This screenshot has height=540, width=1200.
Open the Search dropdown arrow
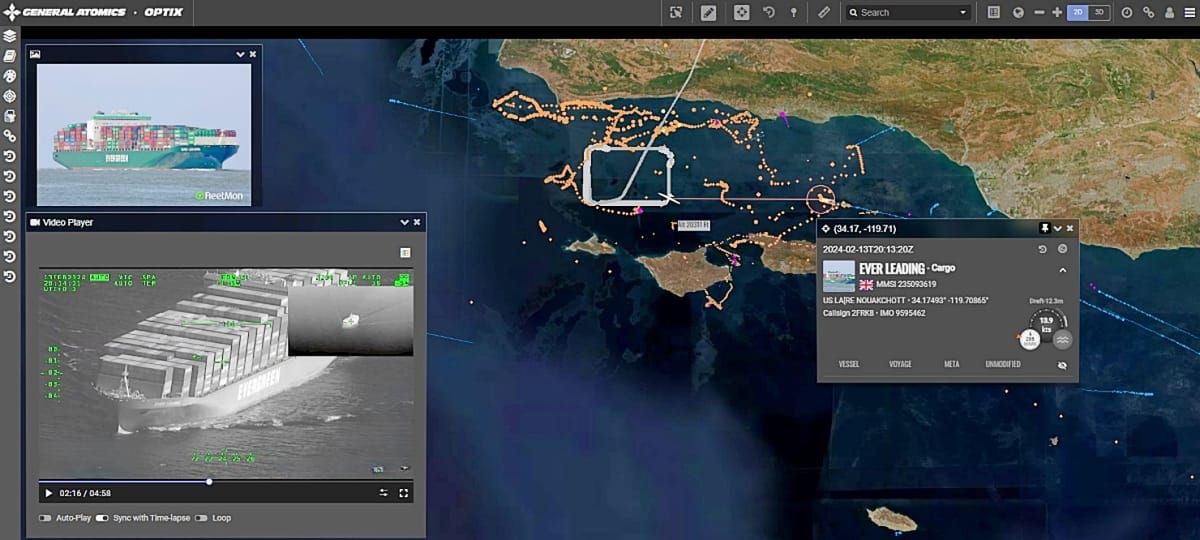963,13
